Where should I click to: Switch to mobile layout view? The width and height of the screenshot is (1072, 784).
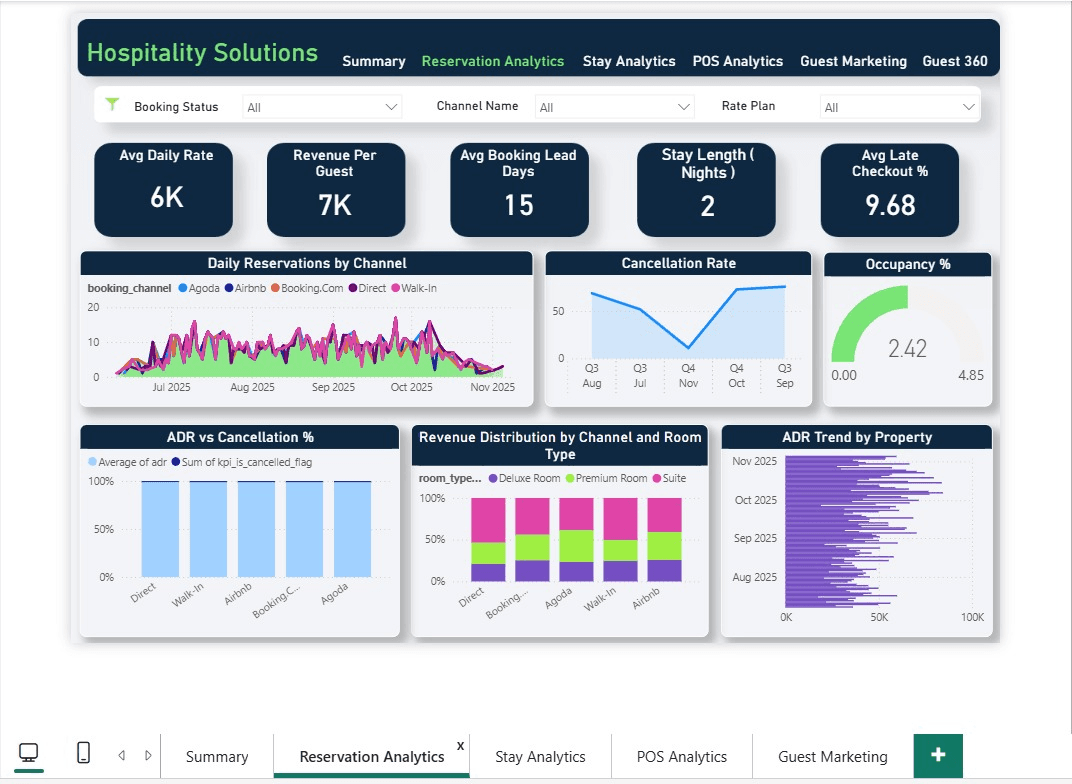click(83, 752)
